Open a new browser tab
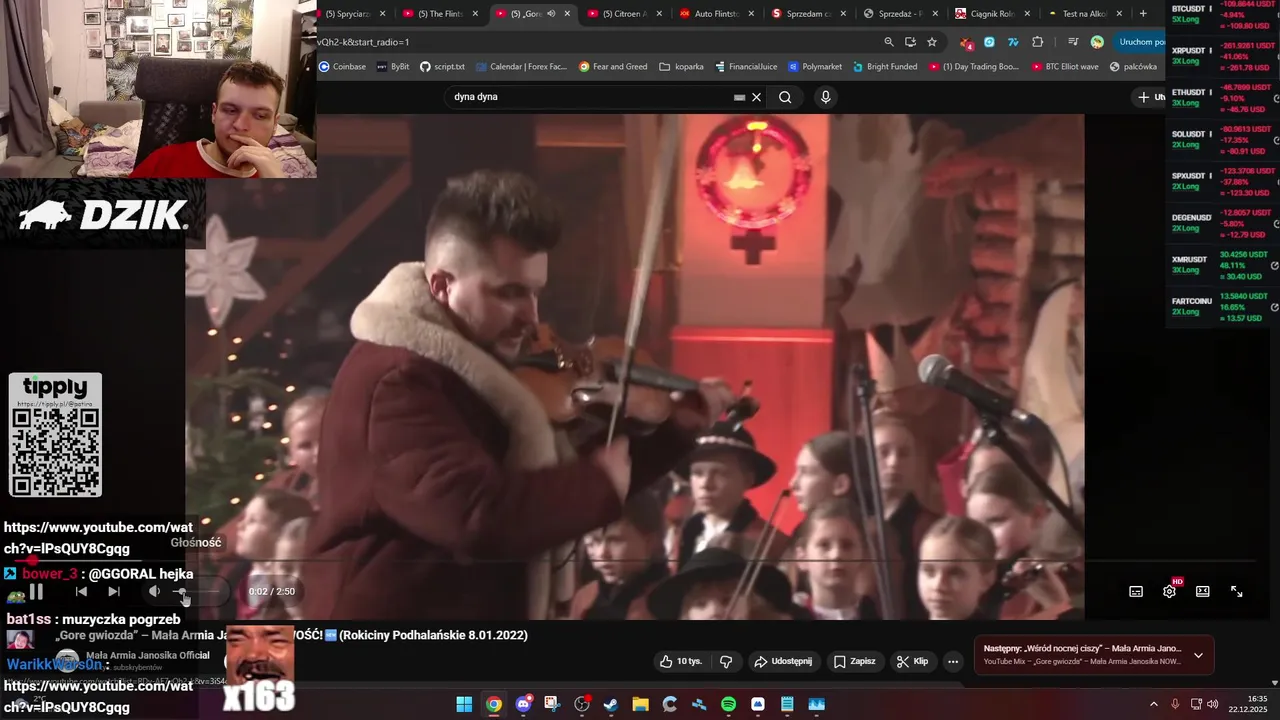Viewport: 1280px width, 720px height. click(x=1143, y=14)
